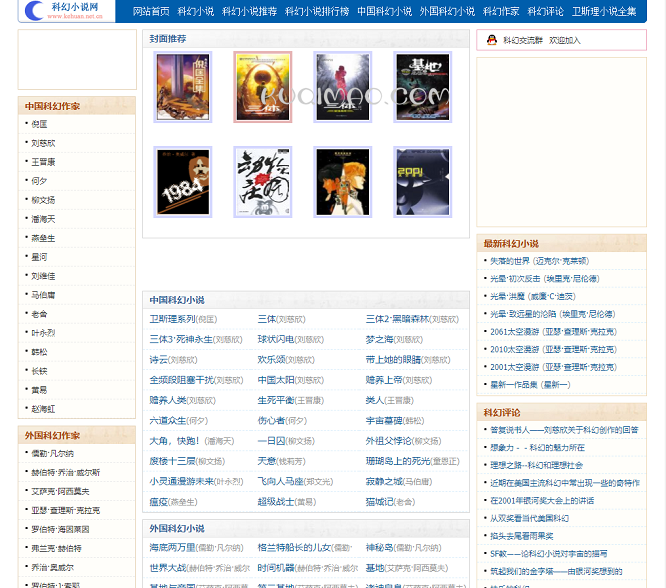Click the 科幻小说网 site logo
Viewport: 666px width, 588px height.
click(66, 10)
